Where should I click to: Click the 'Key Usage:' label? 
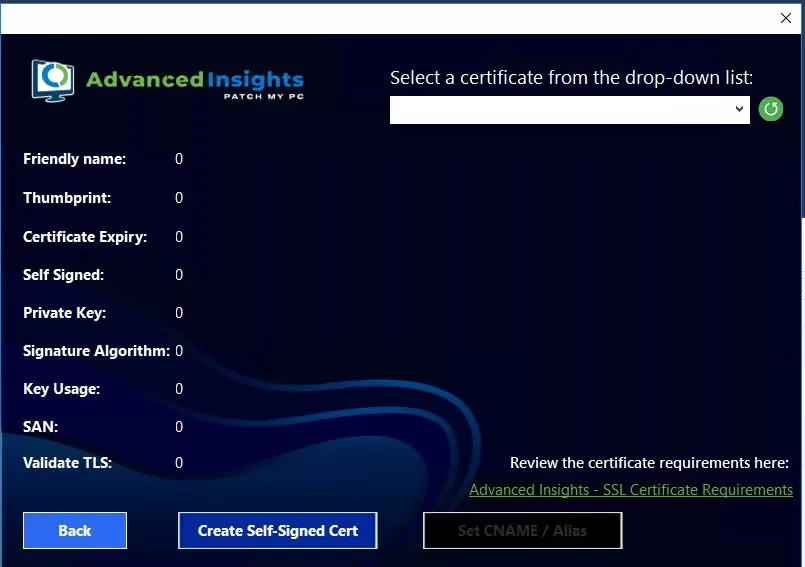pos(61,389)
